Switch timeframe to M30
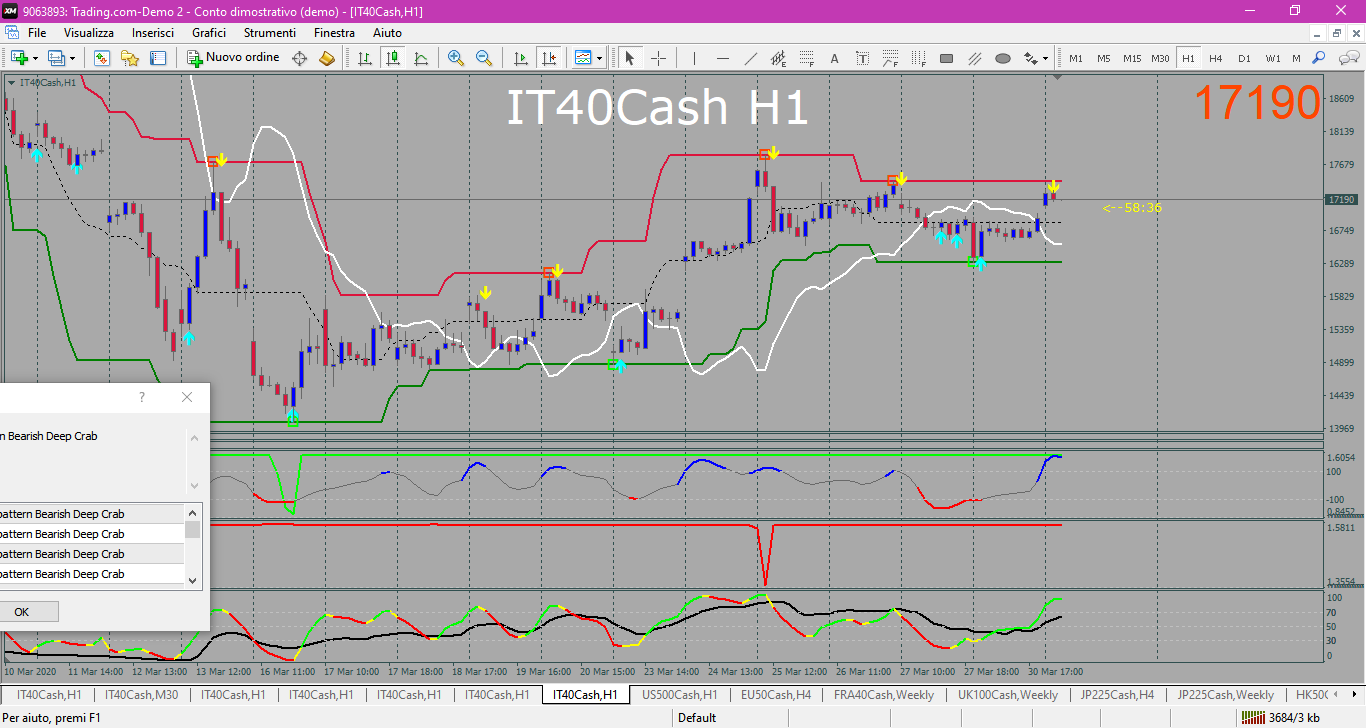1366x728 pixels. coord(1160,58)
